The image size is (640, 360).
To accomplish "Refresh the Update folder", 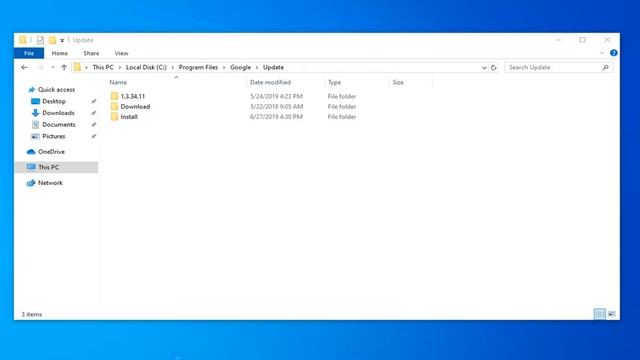I will click(493, 68).
